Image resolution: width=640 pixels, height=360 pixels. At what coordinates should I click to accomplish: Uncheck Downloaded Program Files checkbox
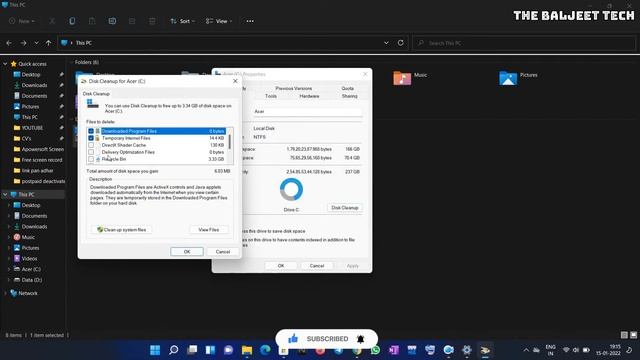(91, 131)
